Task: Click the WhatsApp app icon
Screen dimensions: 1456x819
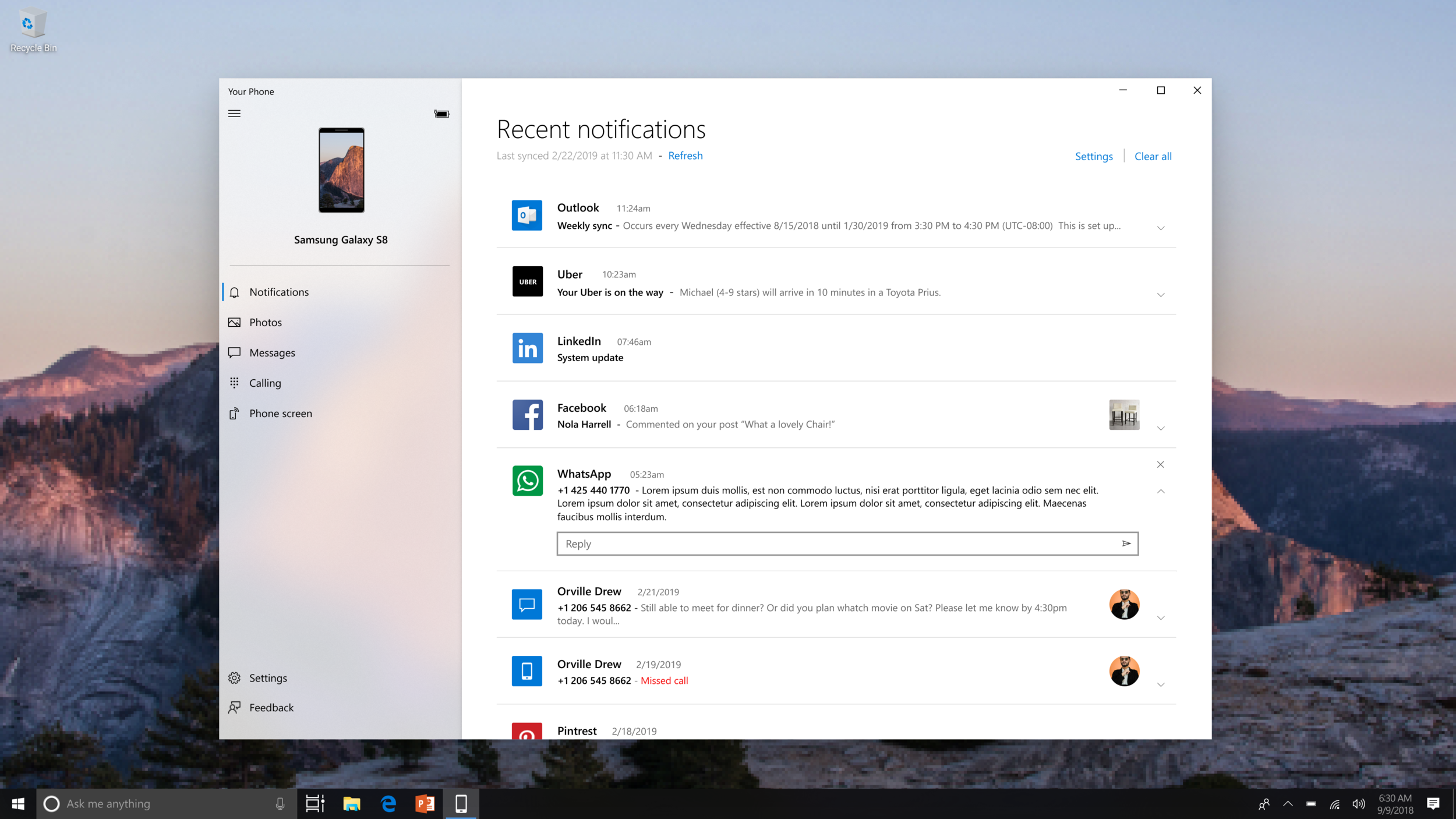Action: (527, 481)
